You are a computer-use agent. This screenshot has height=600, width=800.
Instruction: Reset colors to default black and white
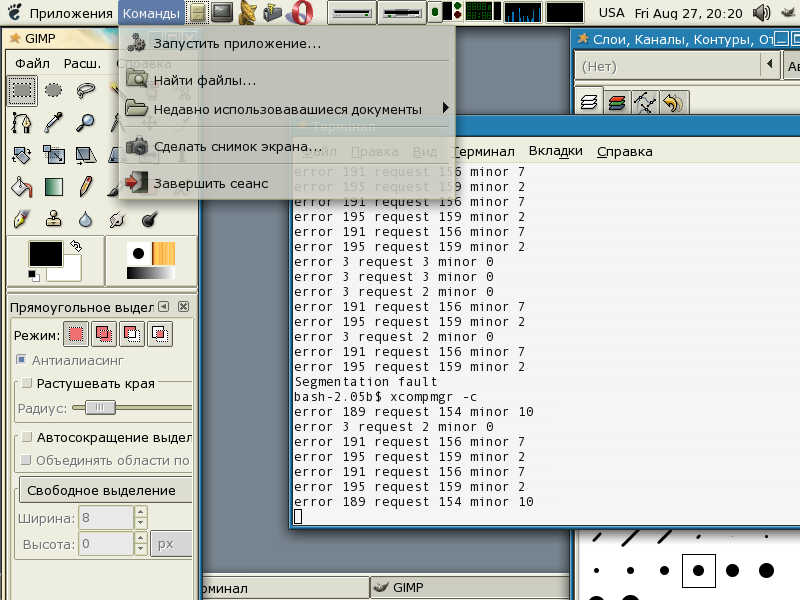click(34, 276)
